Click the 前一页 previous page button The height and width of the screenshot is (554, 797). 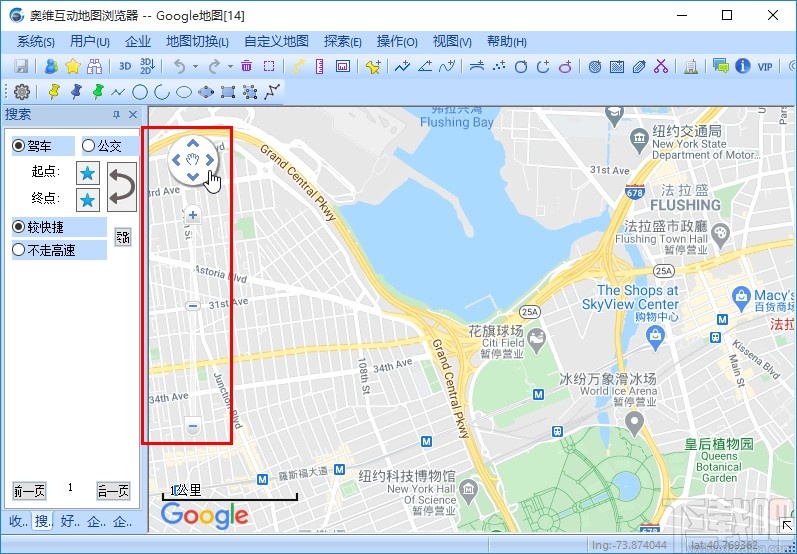tap(29, 491)
